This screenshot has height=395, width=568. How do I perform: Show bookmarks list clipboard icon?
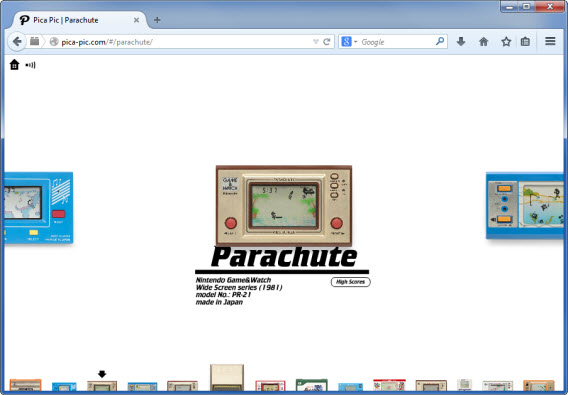click(x=525, y=42)
